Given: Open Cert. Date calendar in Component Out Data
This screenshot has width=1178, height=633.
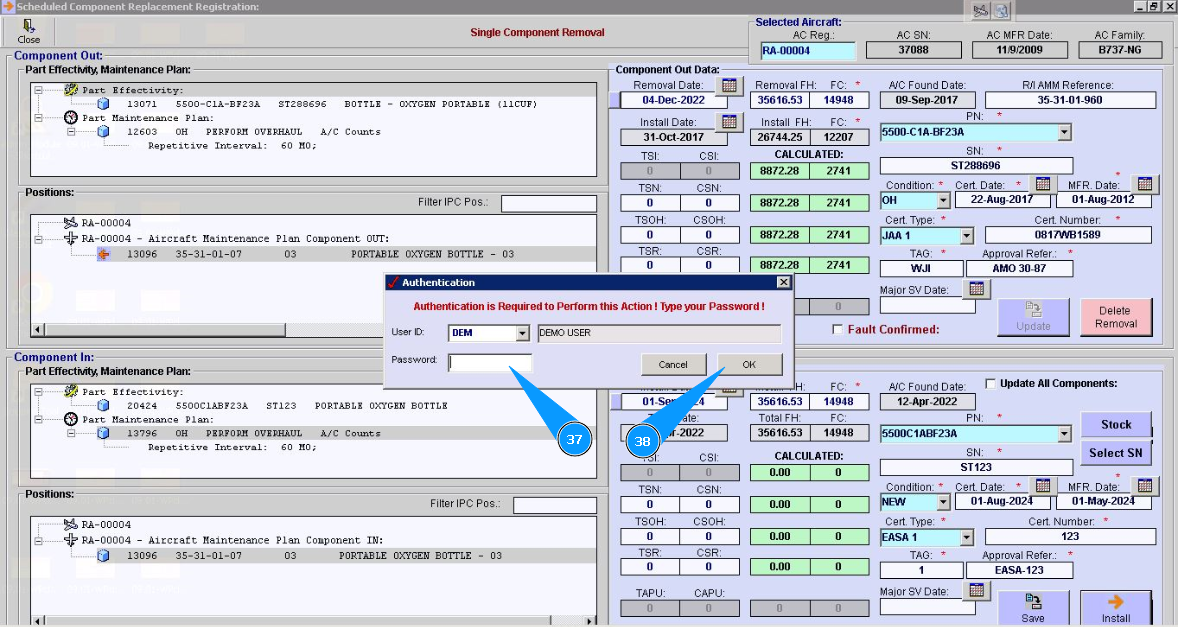Looking at the screenshot, I should coord(1042,184).
